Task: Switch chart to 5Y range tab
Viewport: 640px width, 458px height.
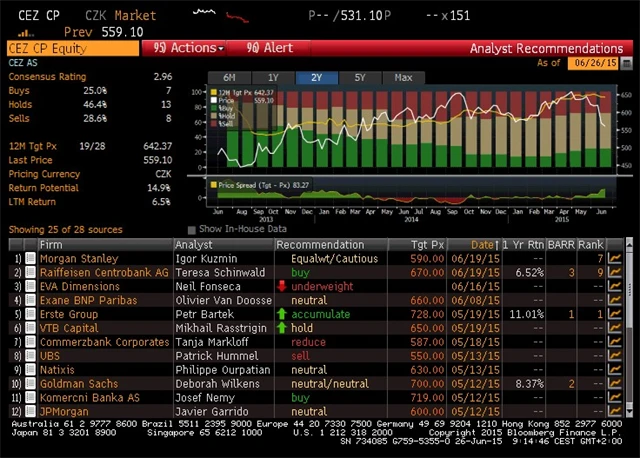Action: click(x=360, y=77)
